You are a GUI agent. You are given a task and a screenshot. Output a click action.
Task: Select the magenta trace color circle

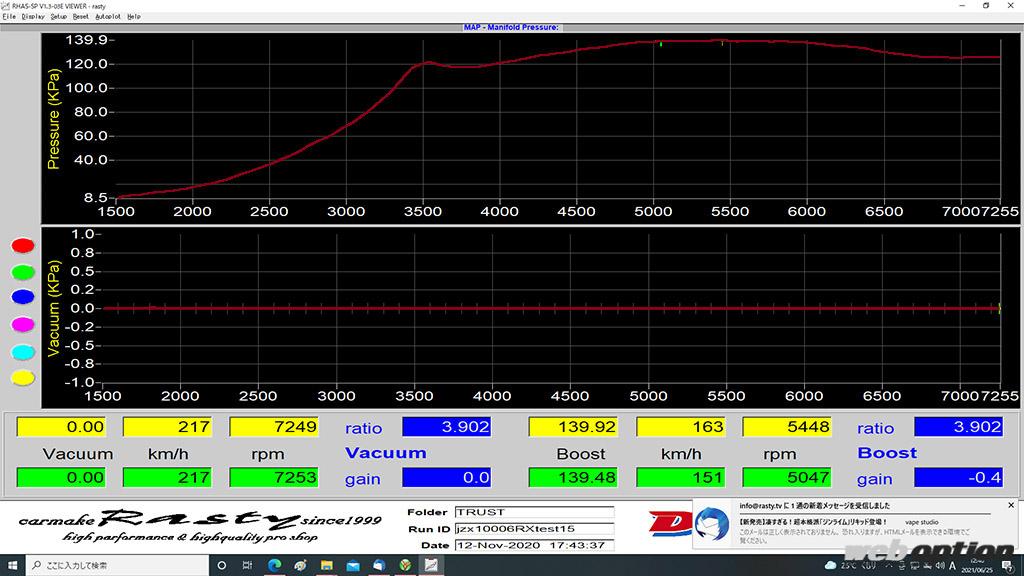point(22,324)
